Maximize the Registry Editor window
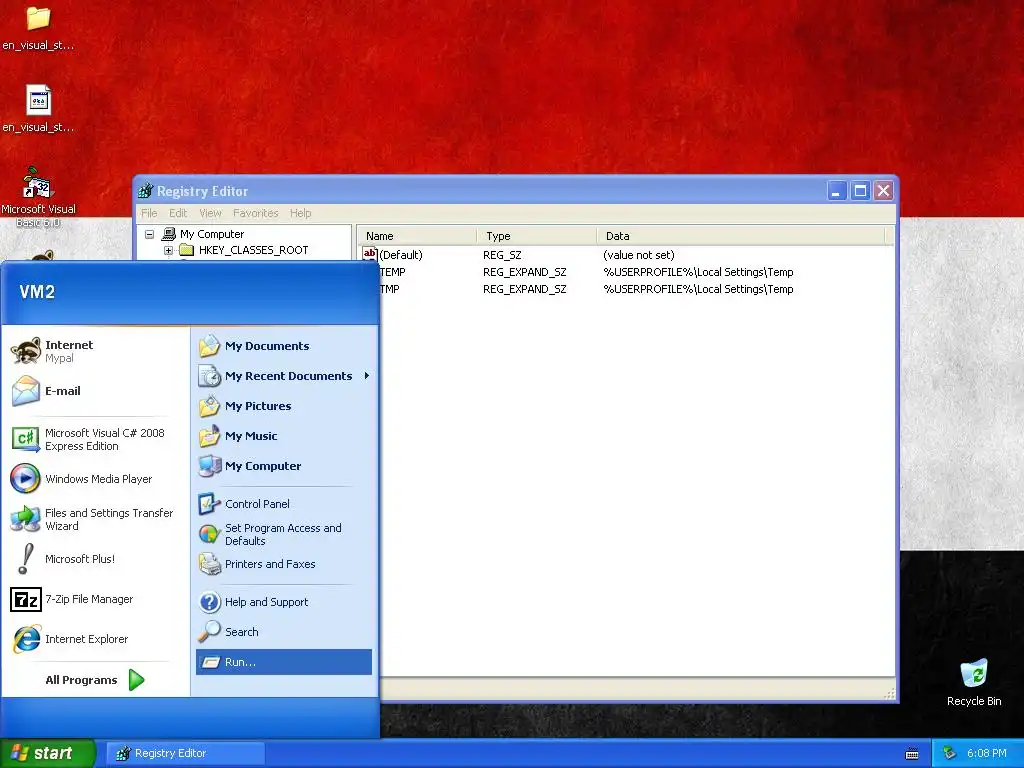 (860, 191)
